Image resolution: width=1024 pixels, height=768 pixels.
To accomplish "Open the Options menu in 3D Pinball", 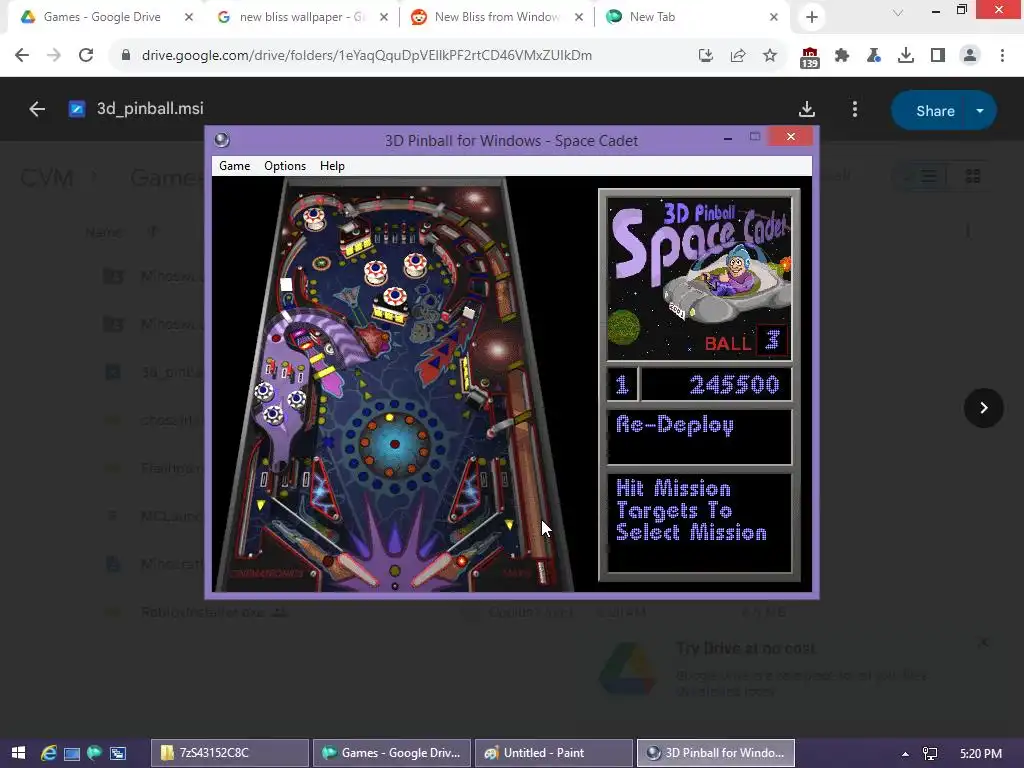I will [285, 166].
